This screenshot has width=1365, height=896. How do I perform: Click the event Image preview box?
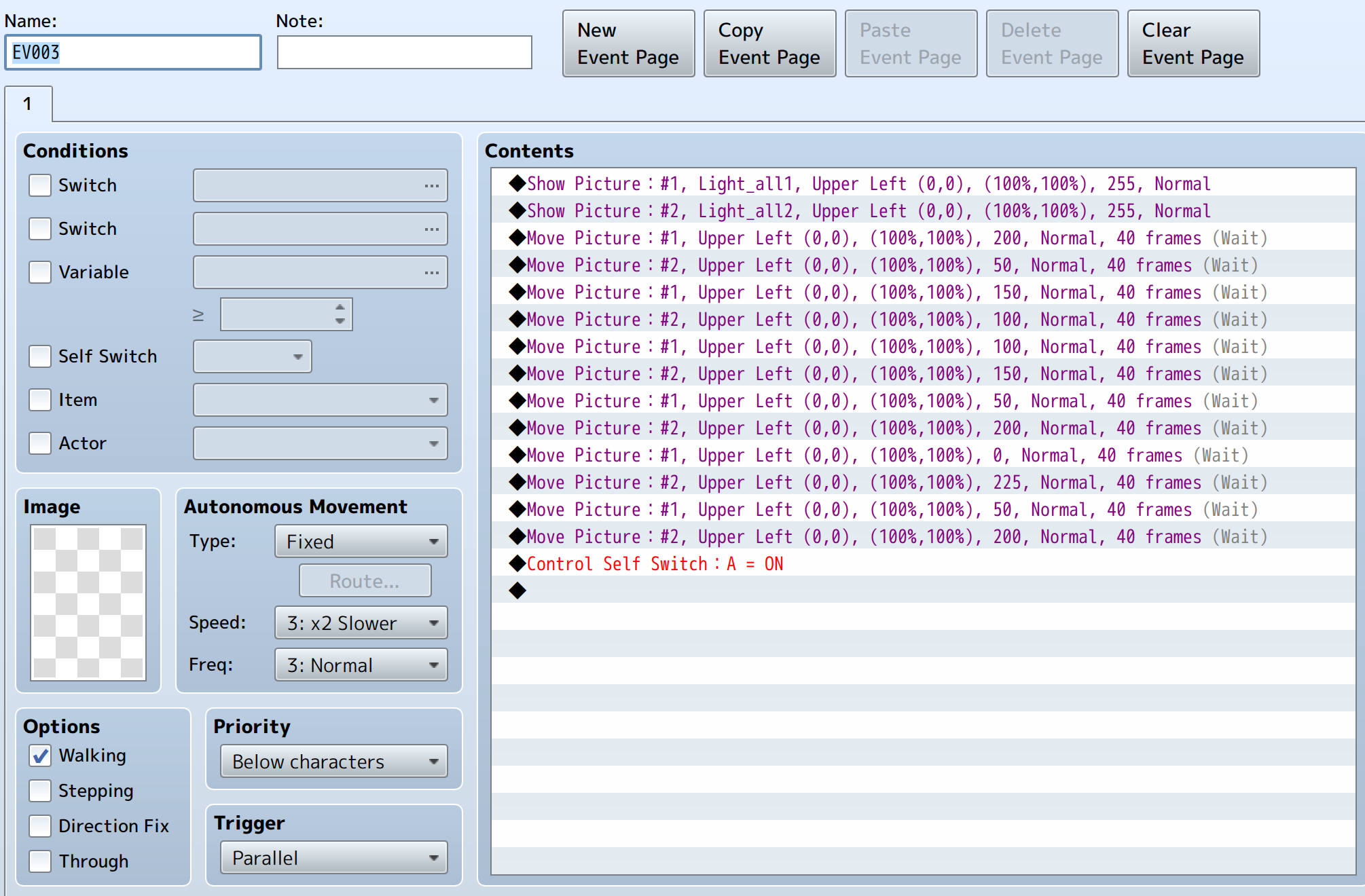[x=88, y=602]
